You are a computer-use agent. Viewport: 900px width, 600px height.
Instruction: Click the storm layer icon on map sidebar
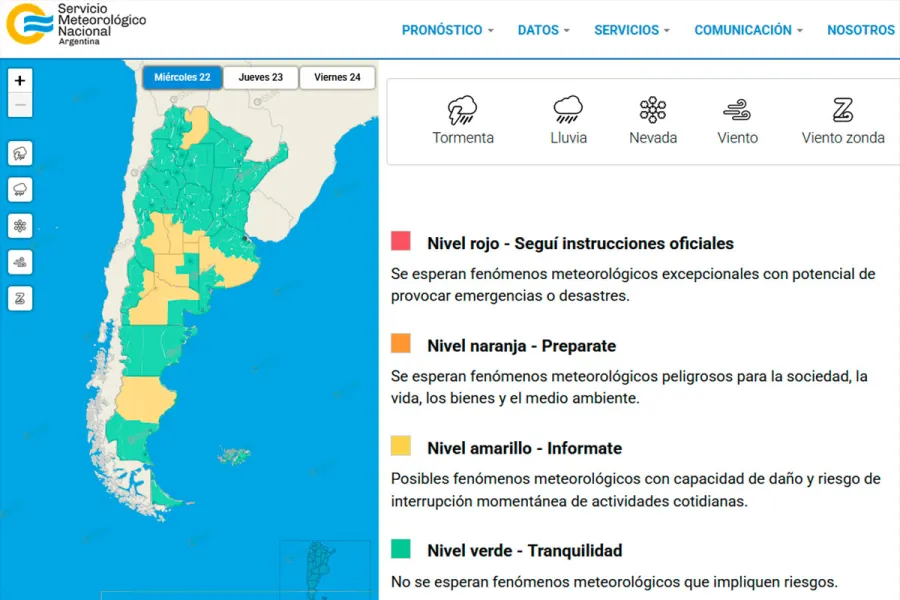[20, 153]
